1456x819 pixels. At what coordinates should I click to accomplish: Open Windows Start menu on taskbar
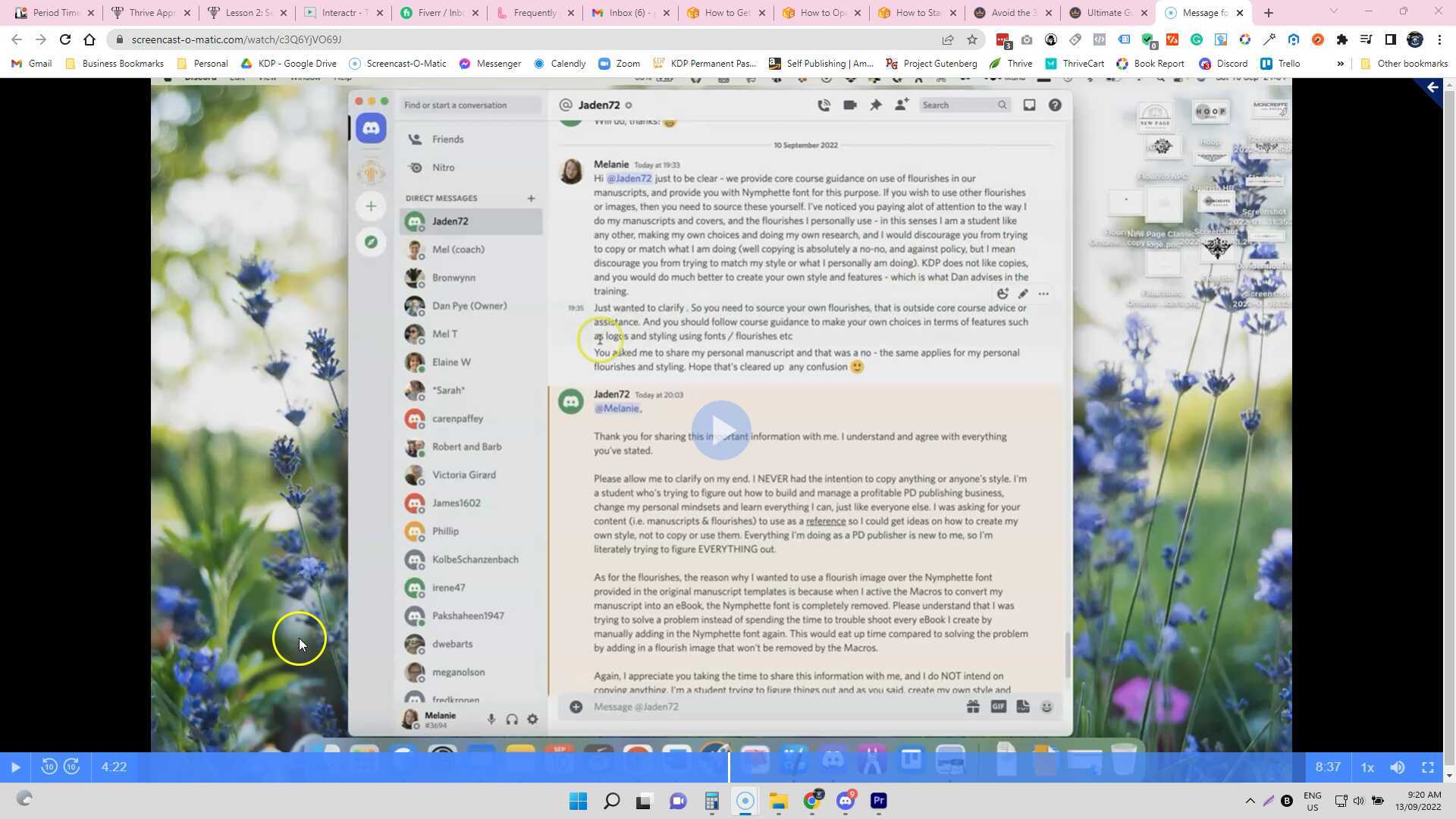click(x=578, y=801)
